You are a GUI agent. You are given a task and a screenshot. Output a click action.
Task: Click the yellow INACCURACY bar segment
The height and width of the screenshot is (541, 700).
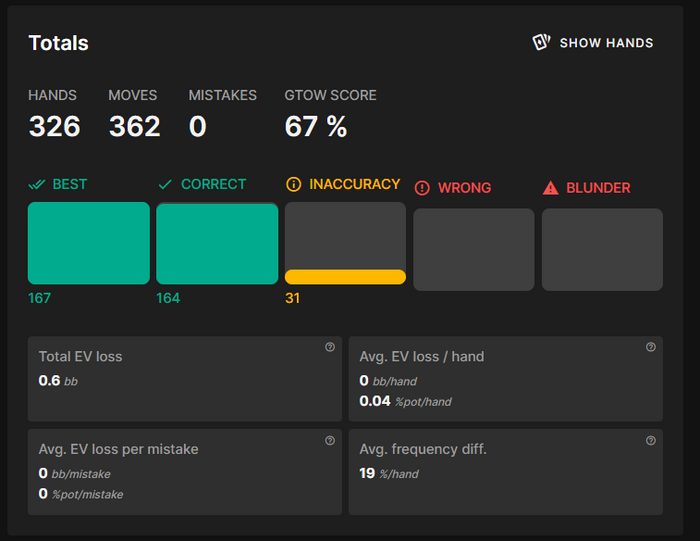(x=346, y=277)
